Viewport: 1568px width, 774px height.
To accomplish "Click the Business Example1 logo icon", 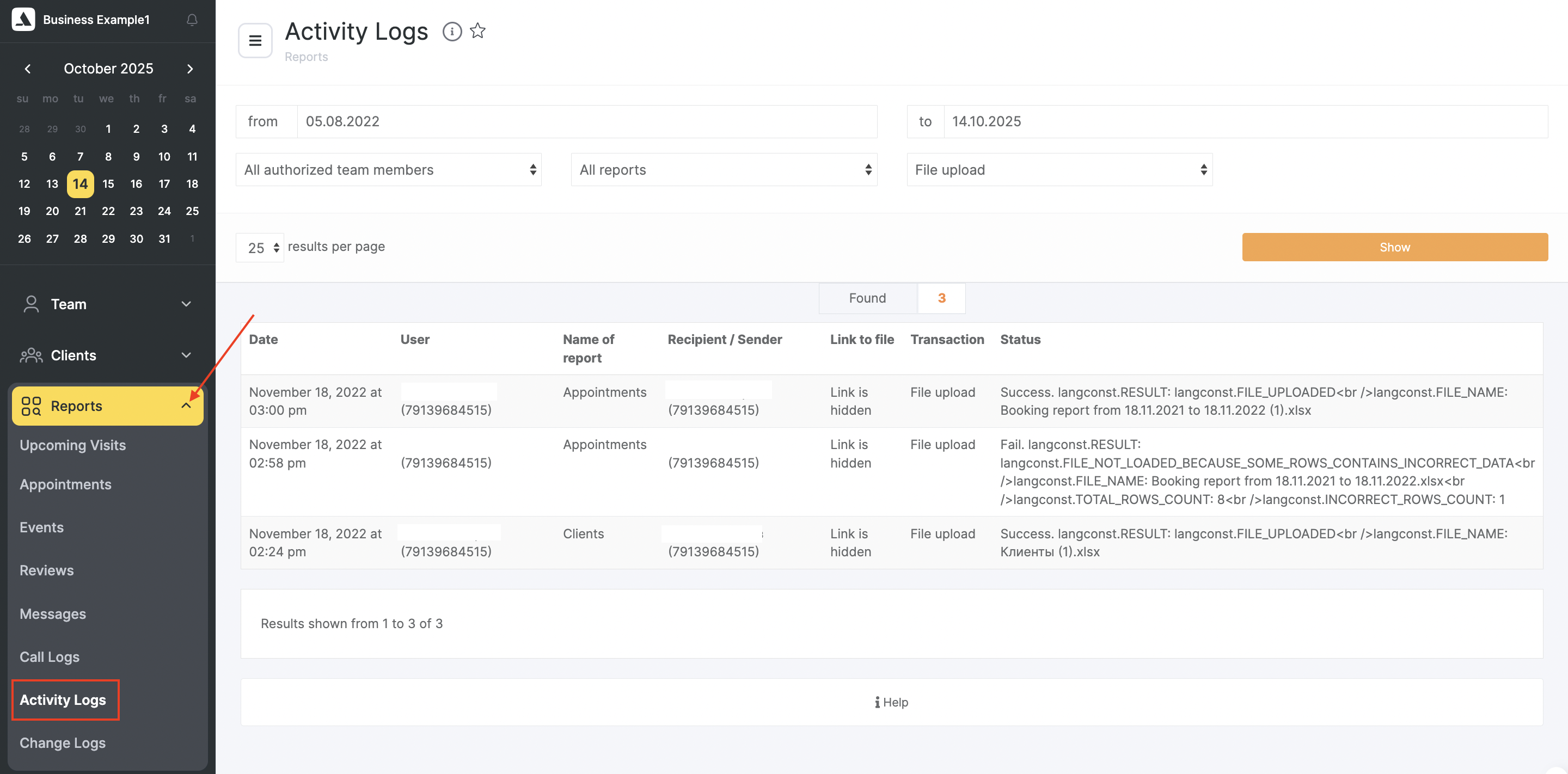I will (x=23, y=20).
